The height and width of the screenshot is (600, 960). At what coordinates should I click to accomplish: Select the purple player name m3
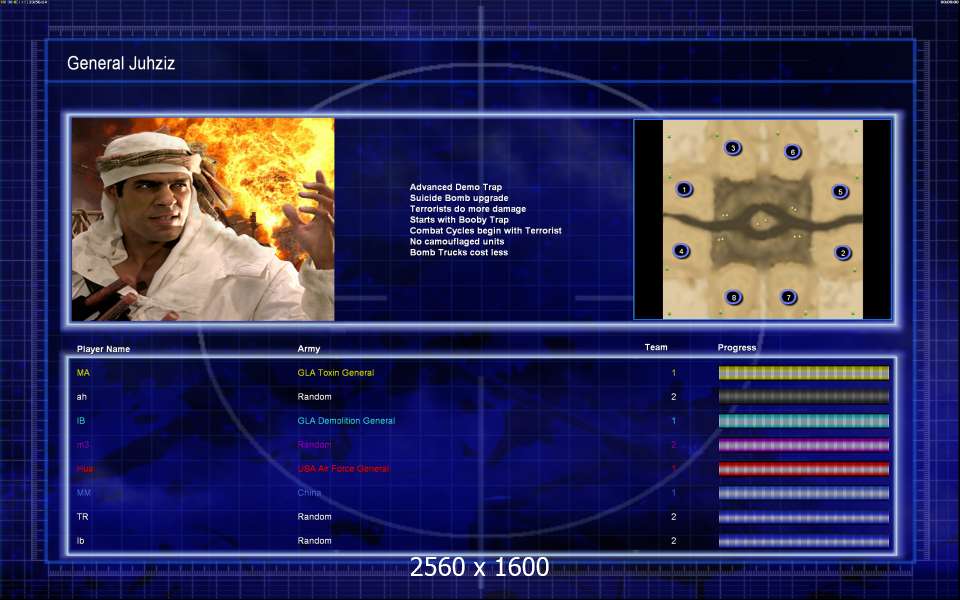[x=83, y=444]
